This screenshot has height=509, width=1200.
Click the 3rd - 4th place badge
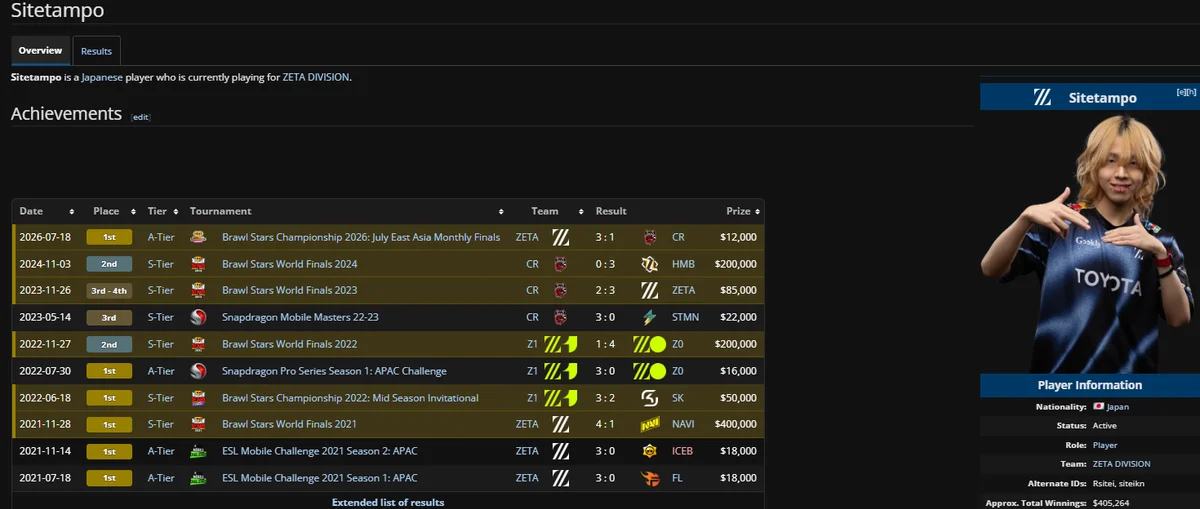click(x=109, y=291)
